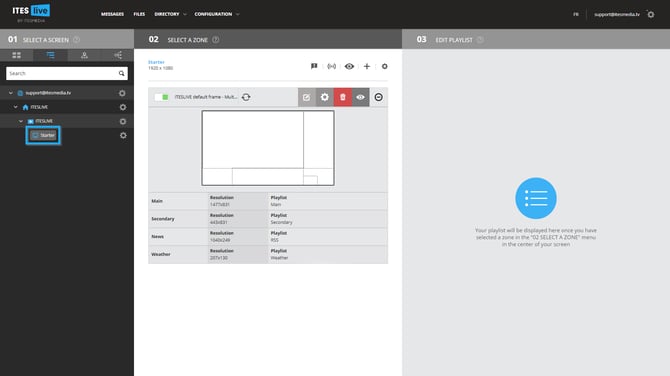Click the Starter screen name link
670x376 pixels.
(156, 62)
